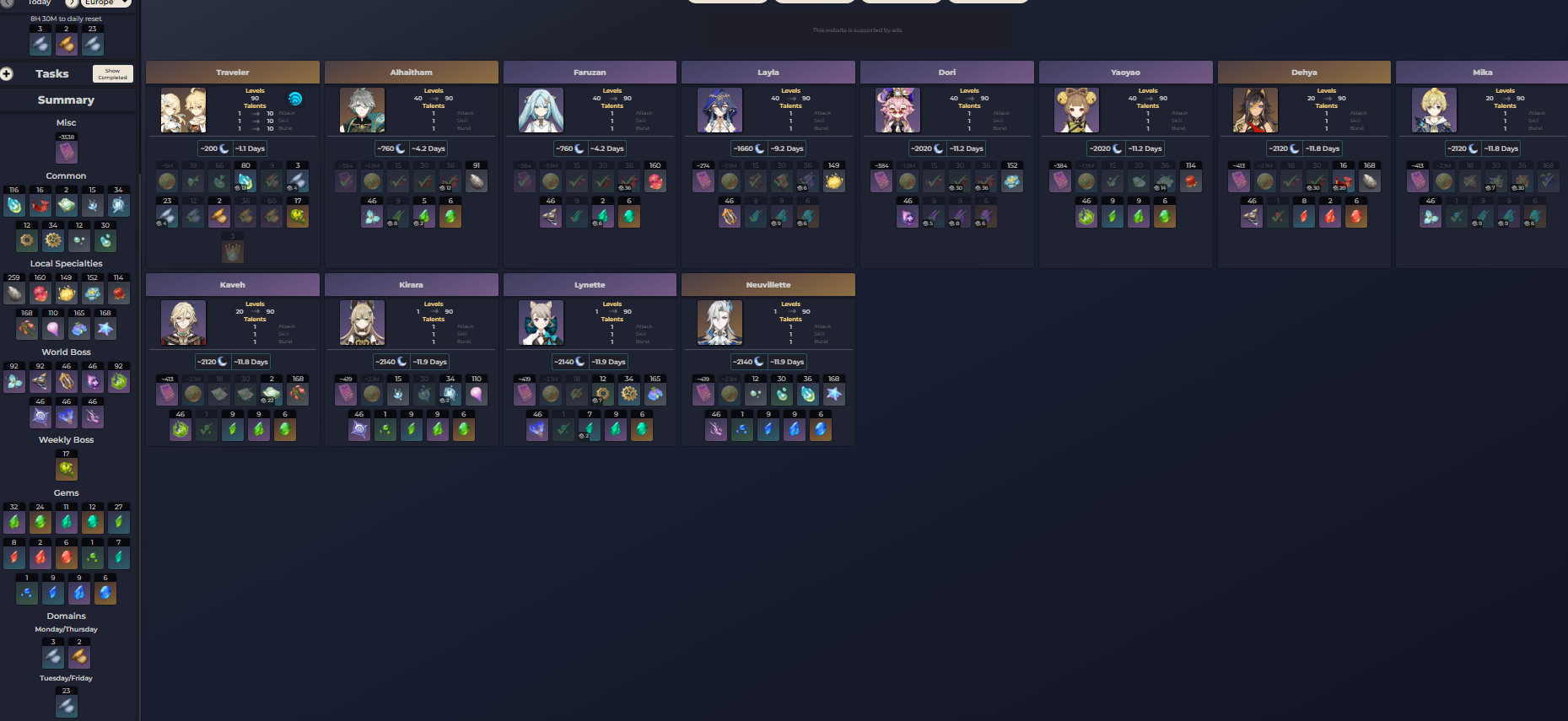The width and height of the screenshot is (1568, 721).
Task: Click Alhaitham's ~760 resin estimate
Action: click(391, 148)
